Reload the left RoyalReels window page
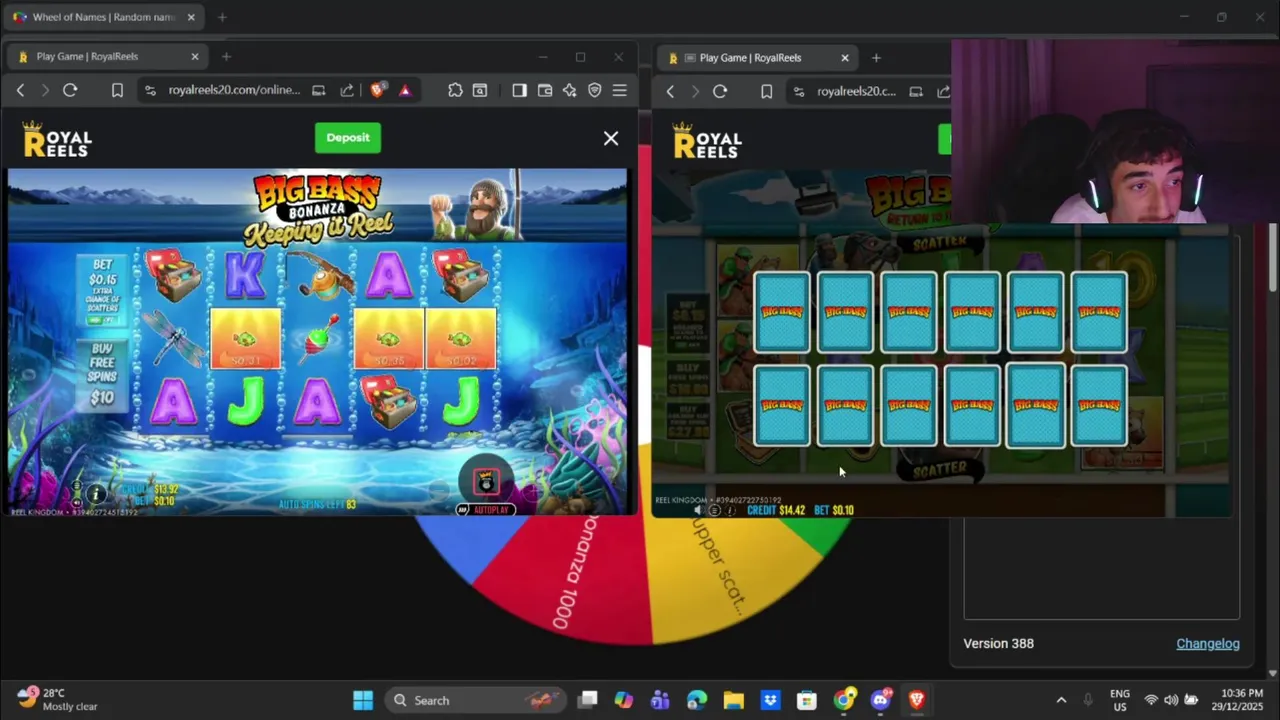The image size is (1280, 720). click(70, 90)
